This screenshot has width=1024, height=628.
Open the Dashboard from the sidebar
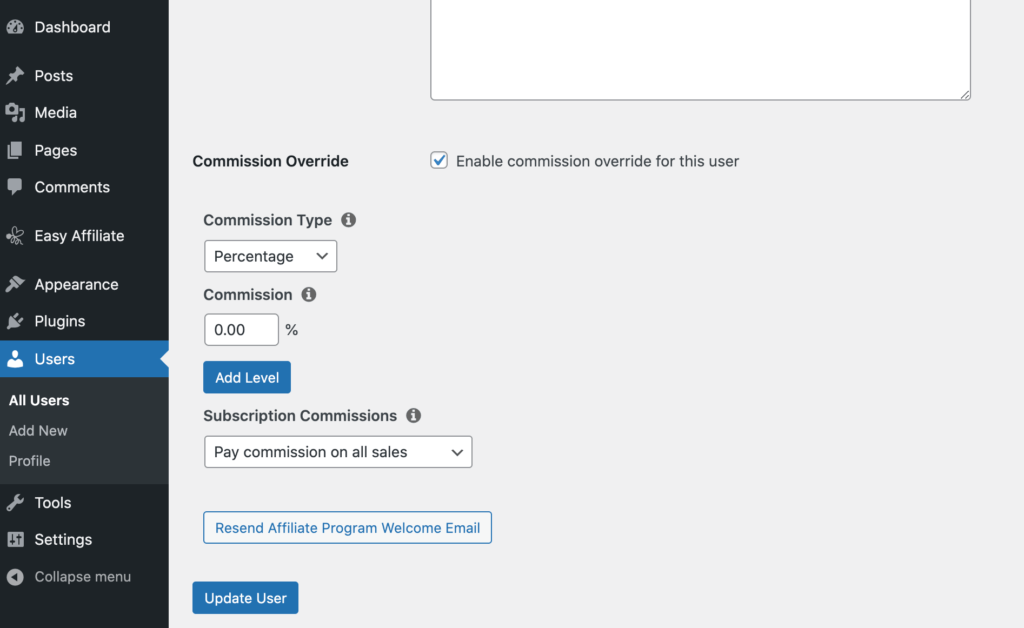(15, 26)
